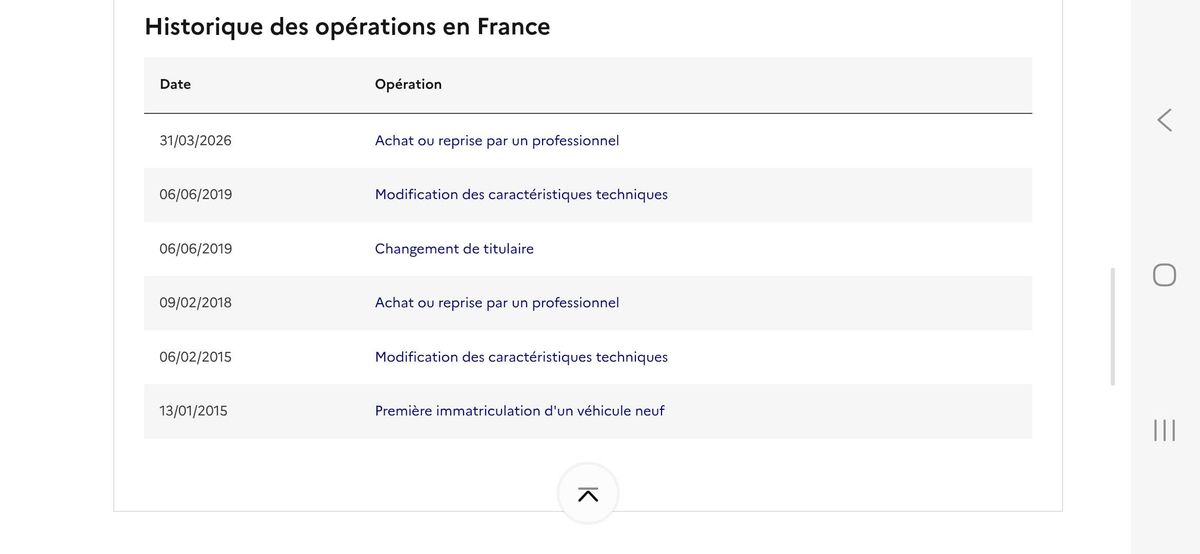Open 'Modification des caractéristiques techniques' from 06/06/2019
Image resolution: width=1200 pixels, height=554 pixels.
pyautogui.click(x=521, y=195)
